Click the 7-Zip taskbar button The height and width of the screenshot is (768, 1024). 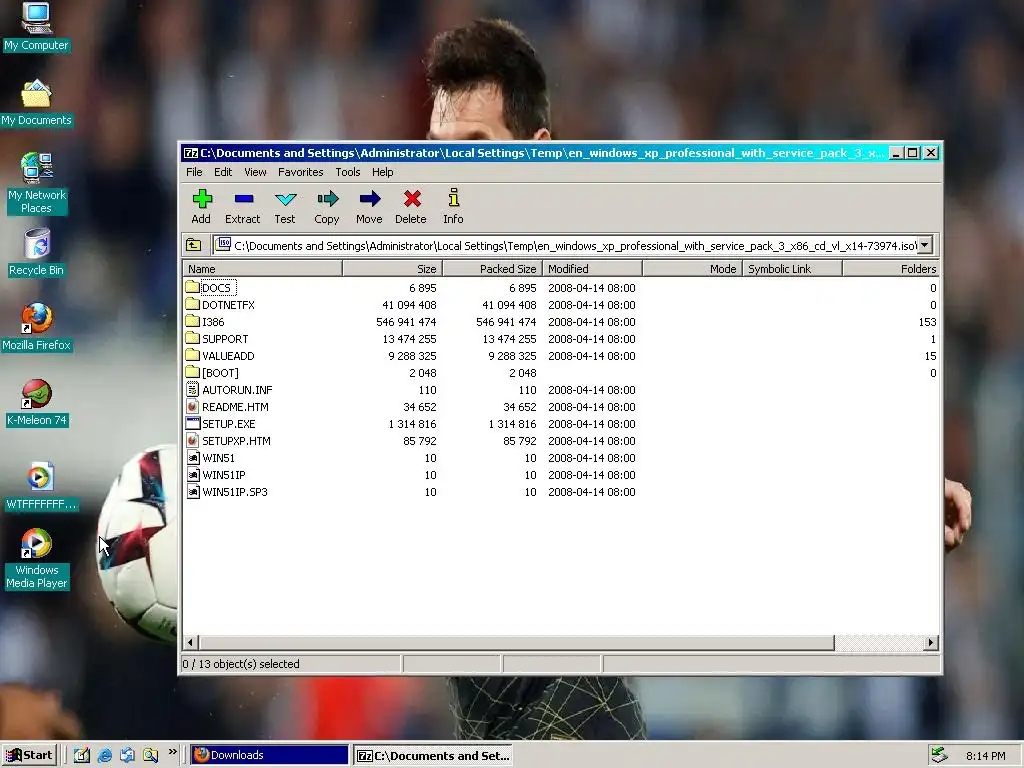(x=434, y=755)
